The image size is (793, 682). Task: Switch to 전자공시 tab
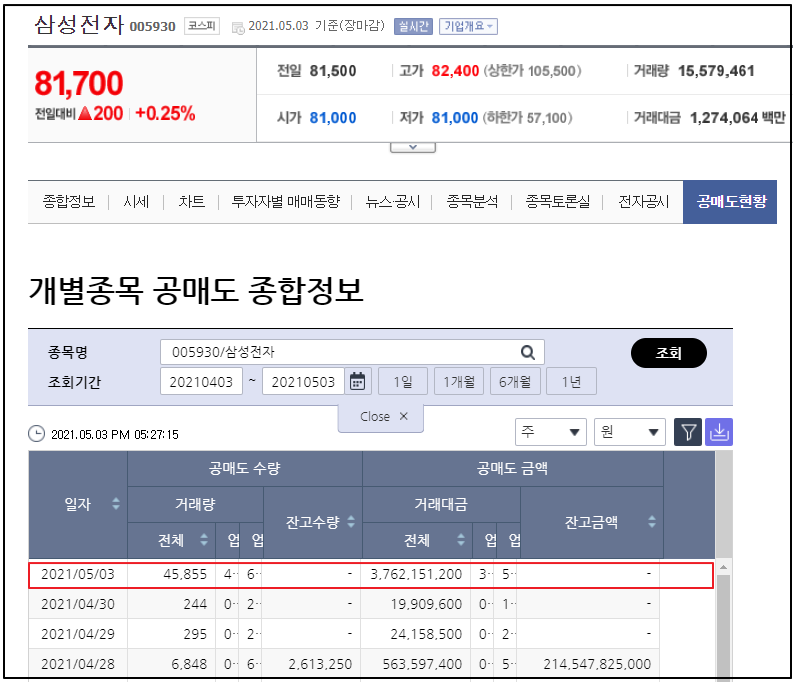click(643, 202)
